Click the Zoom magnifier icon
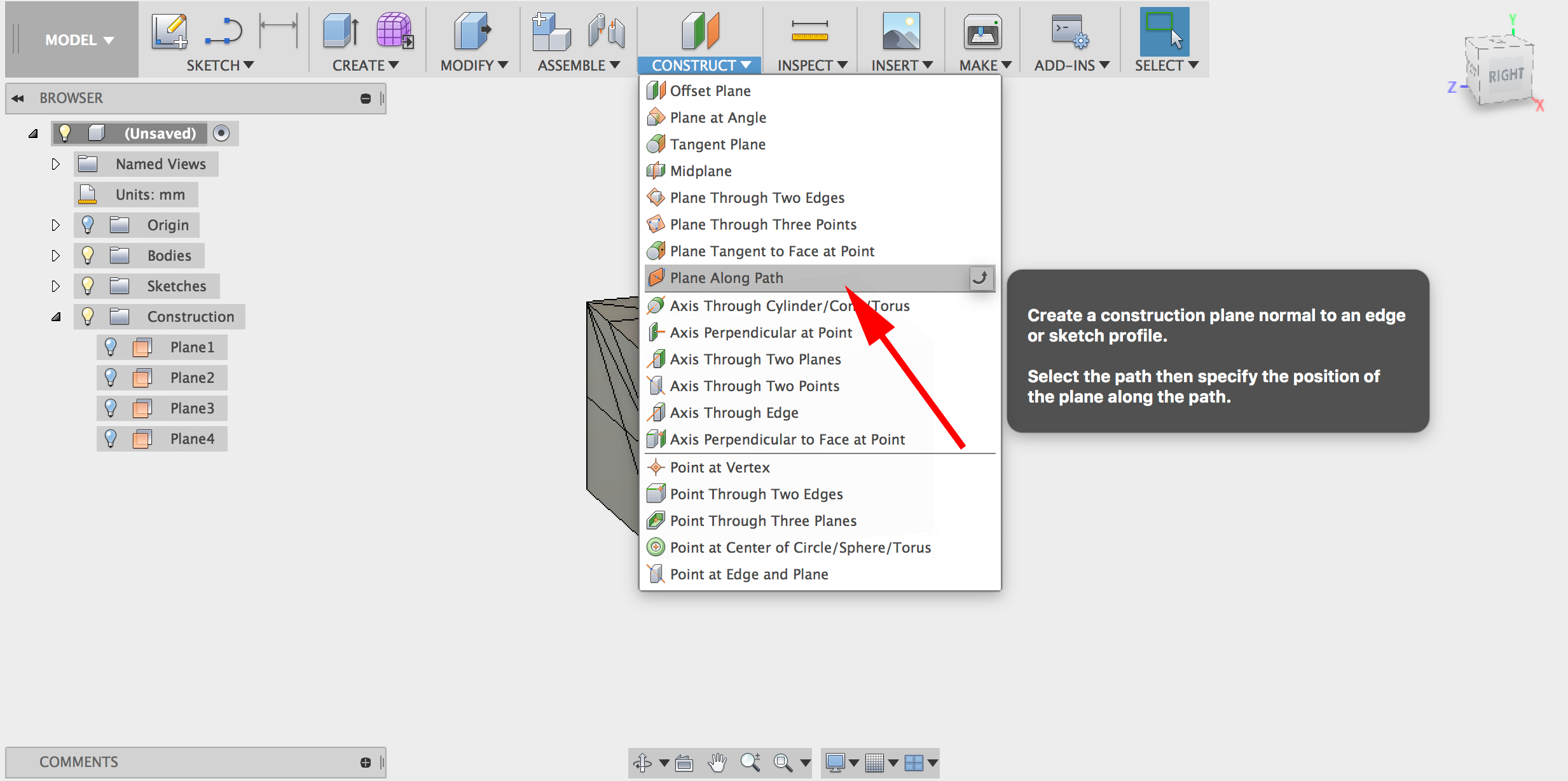 [x=750, y=762]
